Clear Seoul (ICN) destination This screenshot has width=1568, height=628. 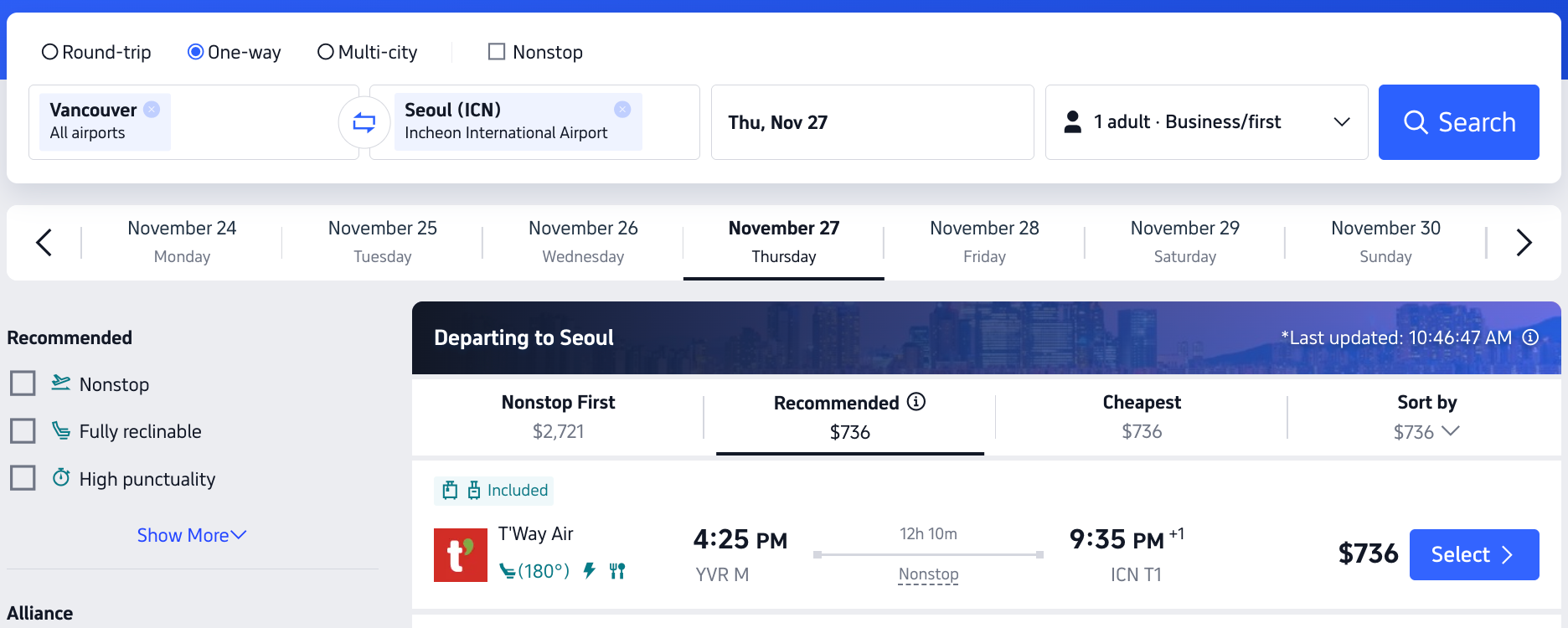622,109
